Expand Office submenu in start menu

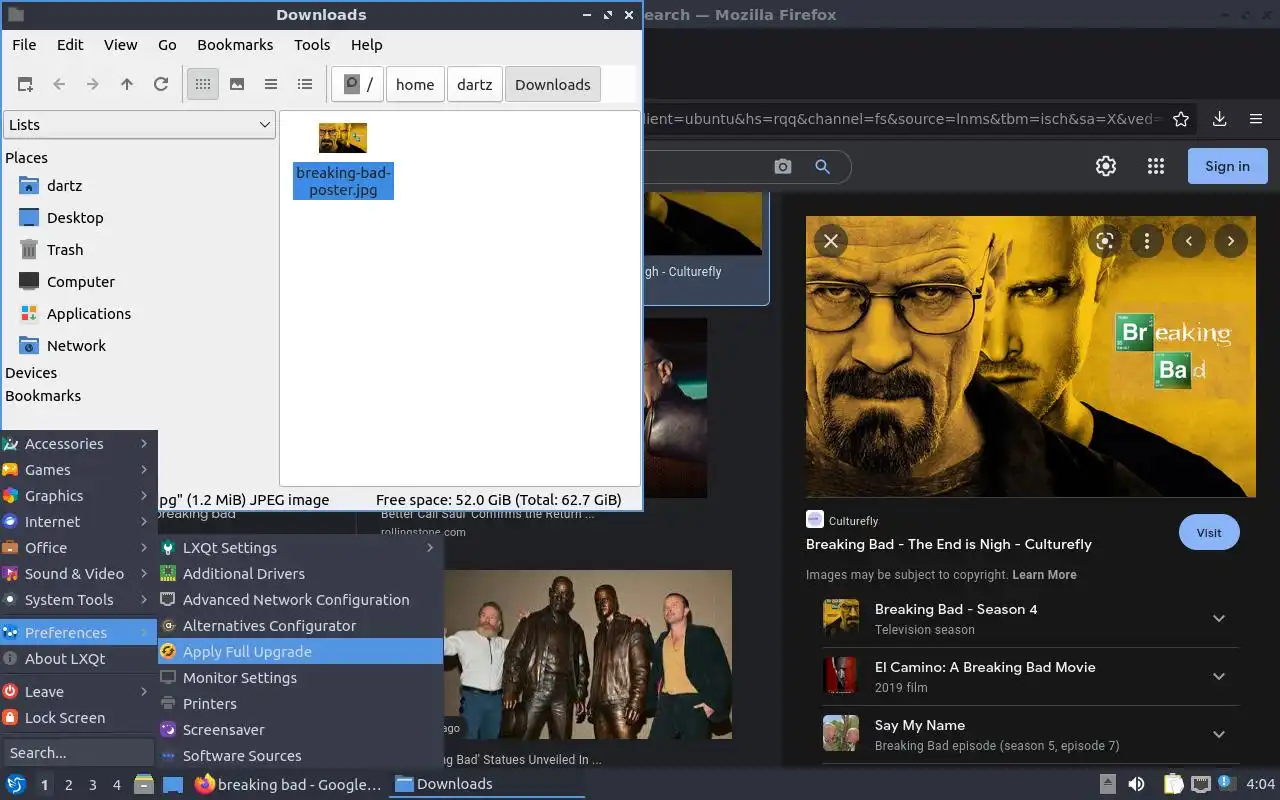point(79,548)
